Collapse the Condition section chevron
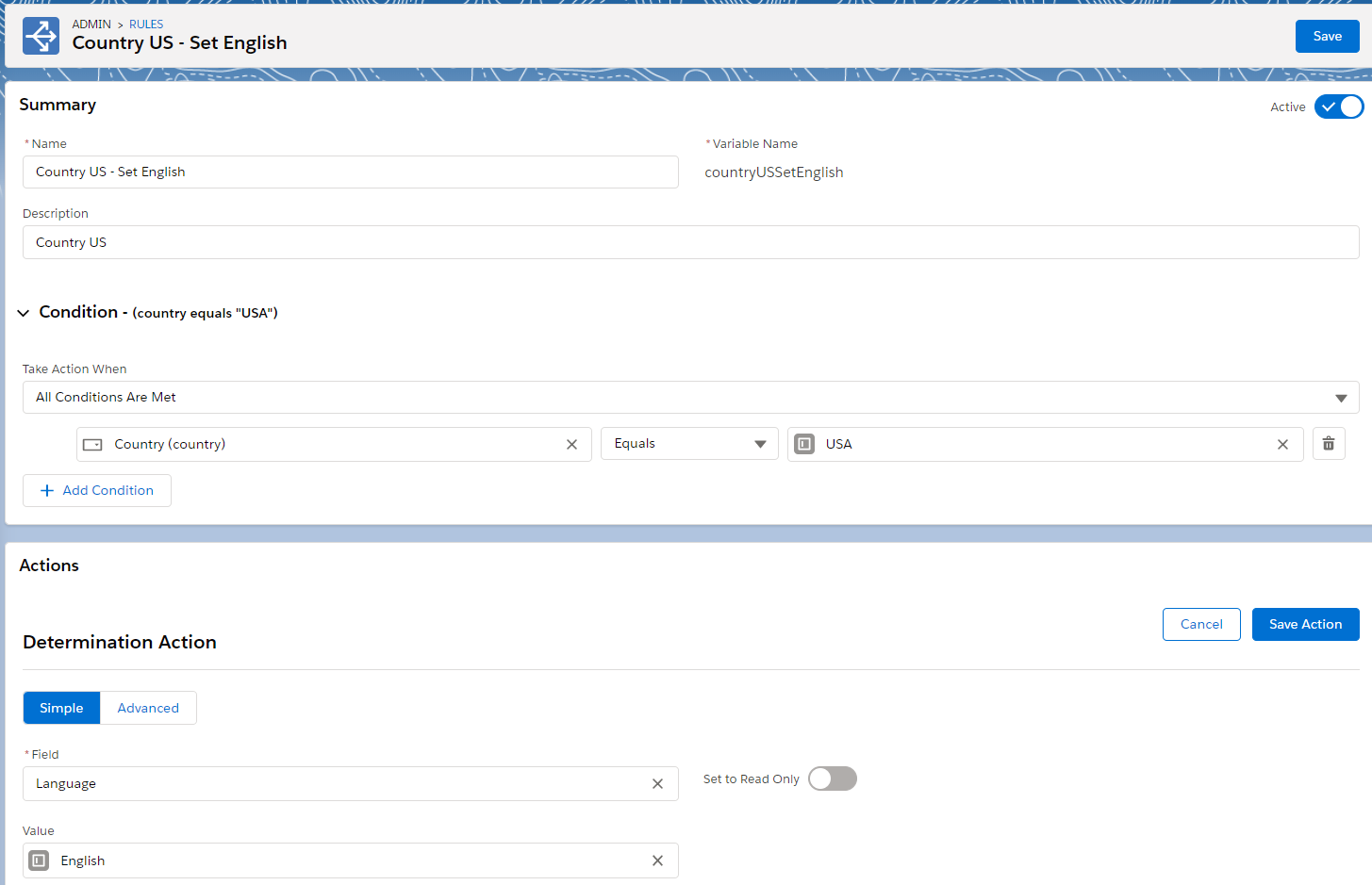The image size is (1372, 885). click(x=23, y=312)
